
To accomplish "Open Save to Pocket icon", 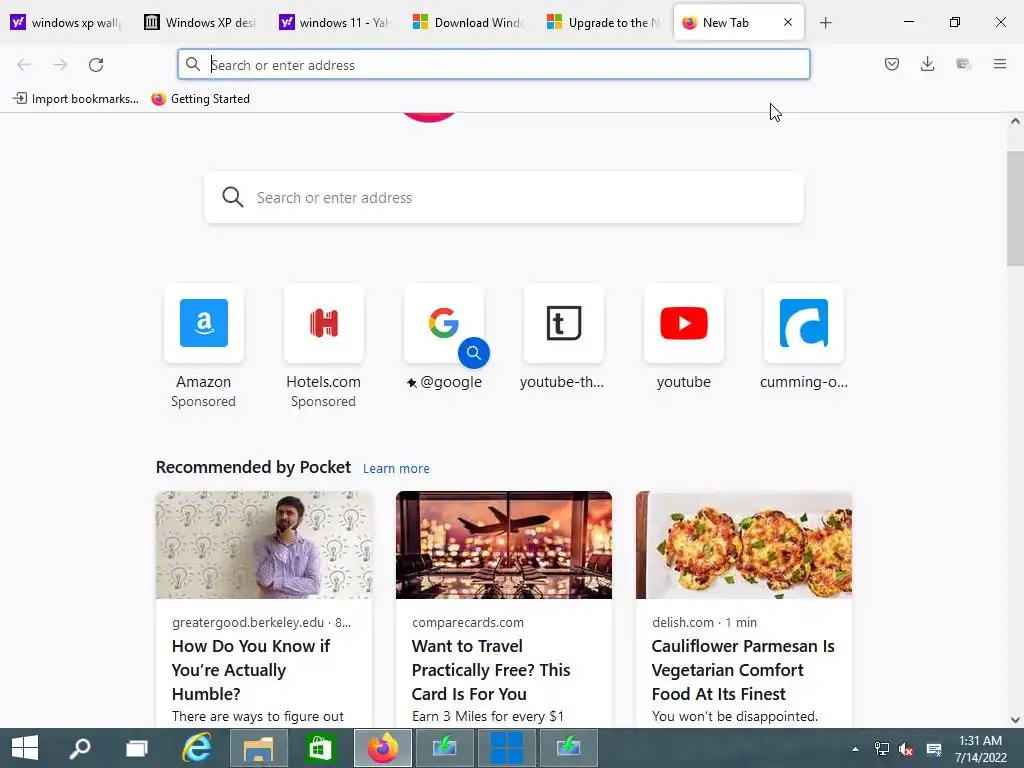I will 892,64.
